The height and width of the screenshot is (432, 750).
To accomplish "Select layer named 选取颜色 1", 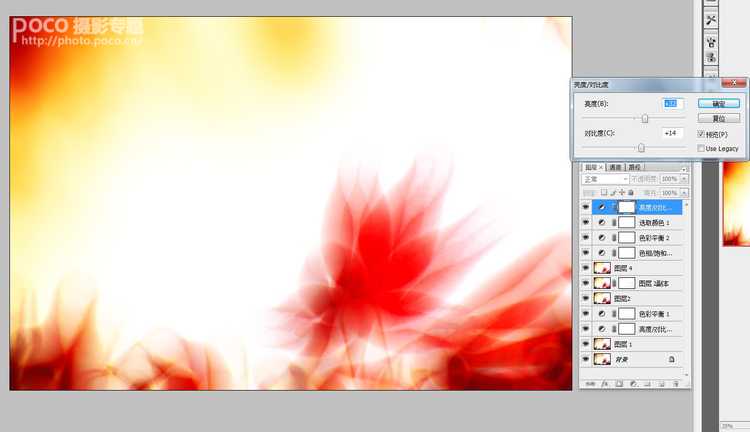I will (654, 222).
